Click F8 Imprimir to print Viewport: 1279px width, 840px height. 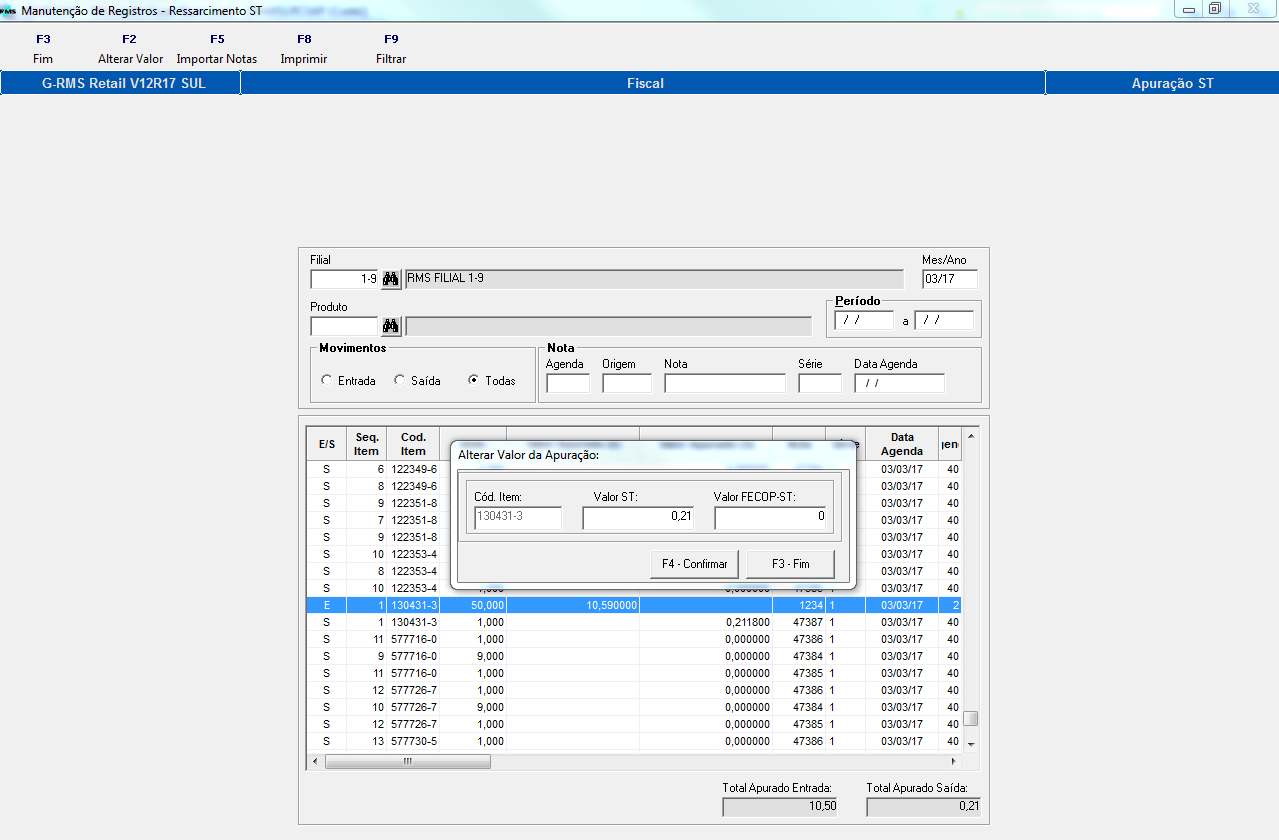pyautogui.click(x=304, y=49)
